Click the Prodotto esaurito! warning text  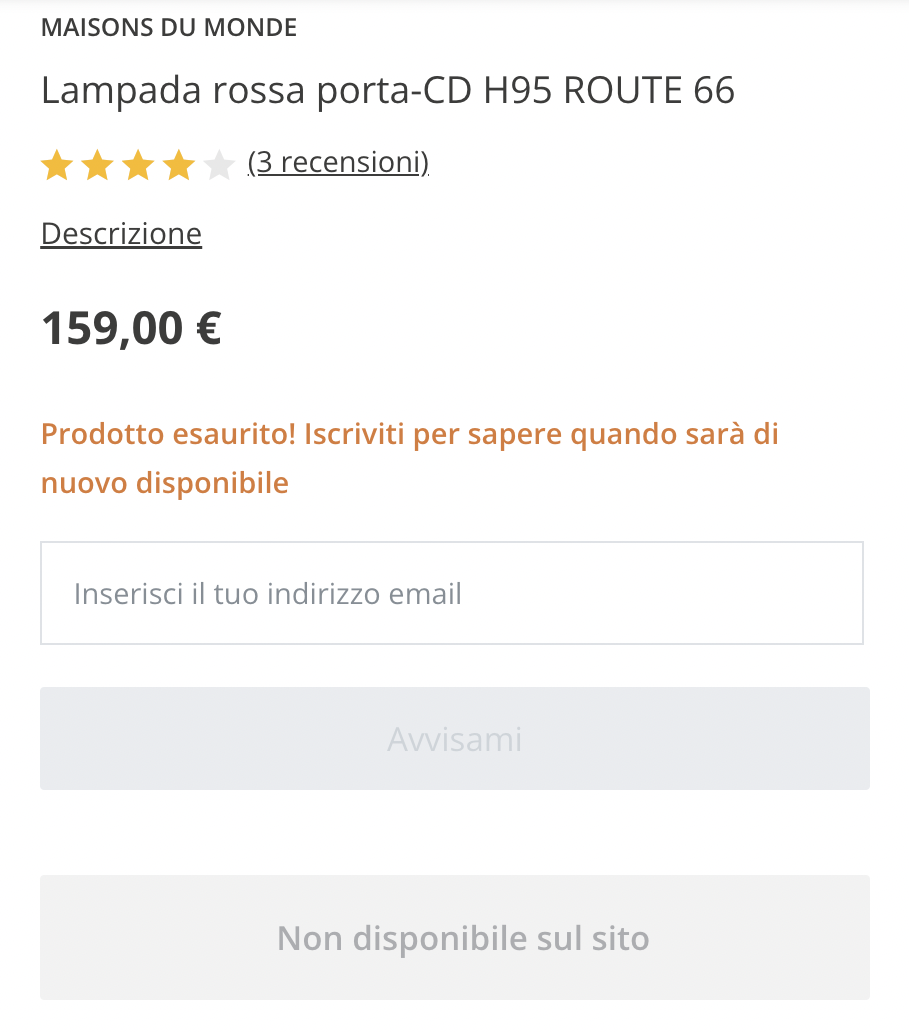tap(168, 435)
